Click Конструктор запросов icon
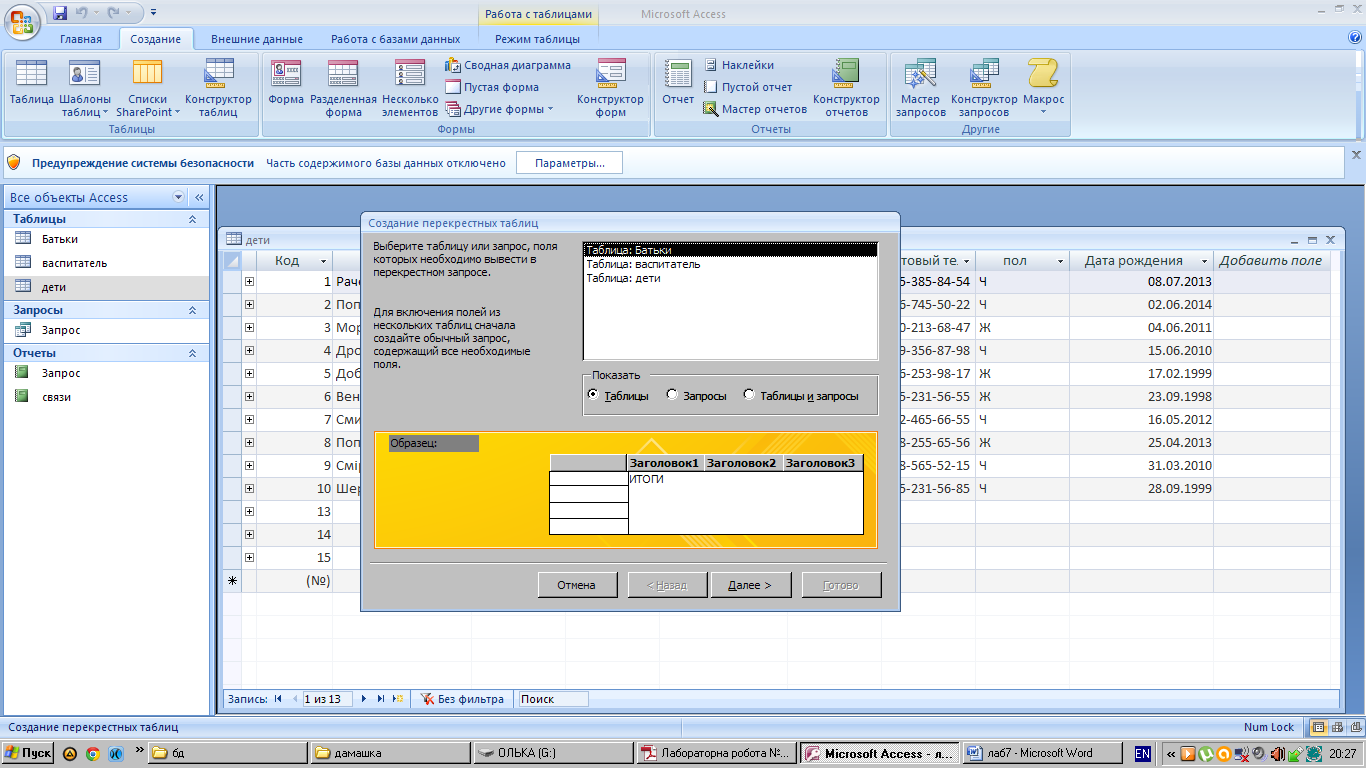This screenshot has height=768, width=1366. 984,87
